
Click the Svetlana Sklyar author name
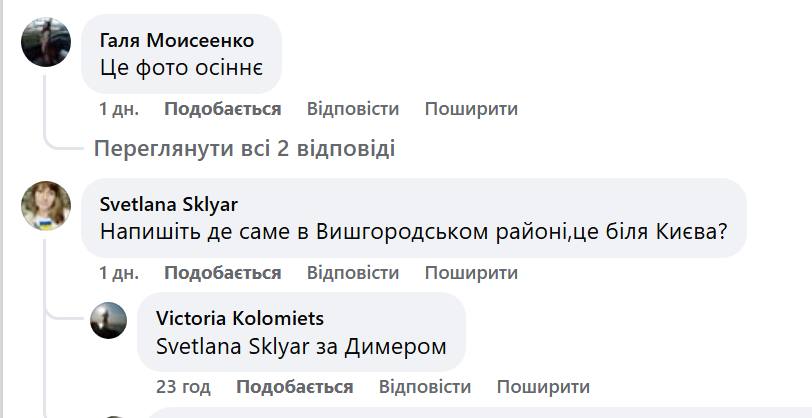pyautogui.click(x=169, y=204)
